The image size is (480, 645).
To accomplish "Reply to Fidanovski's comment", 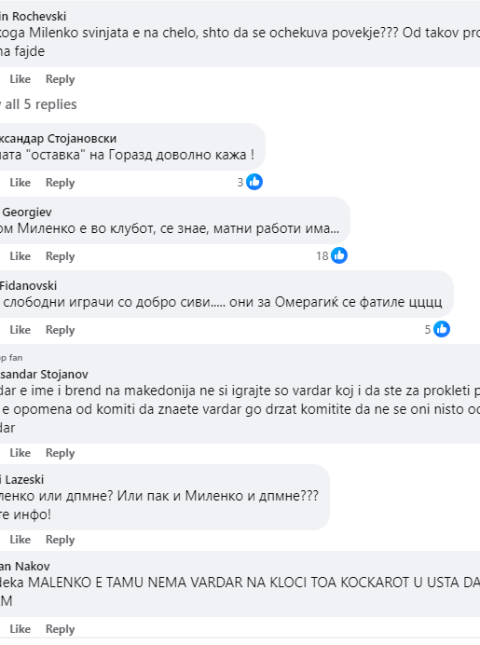I will (x=60, y=329).
